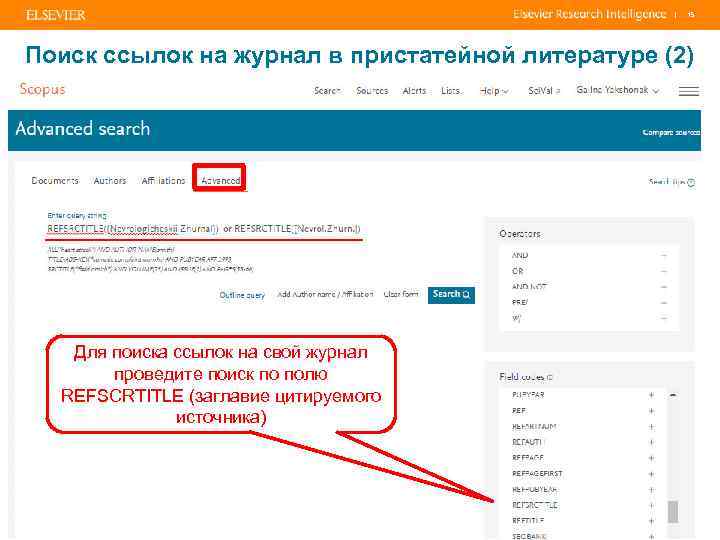This screenshot has height=540, width=720.
Task: Click the Elsevier Research Intelligence header text
Action: pyautogui.click(x=590, y=14)
